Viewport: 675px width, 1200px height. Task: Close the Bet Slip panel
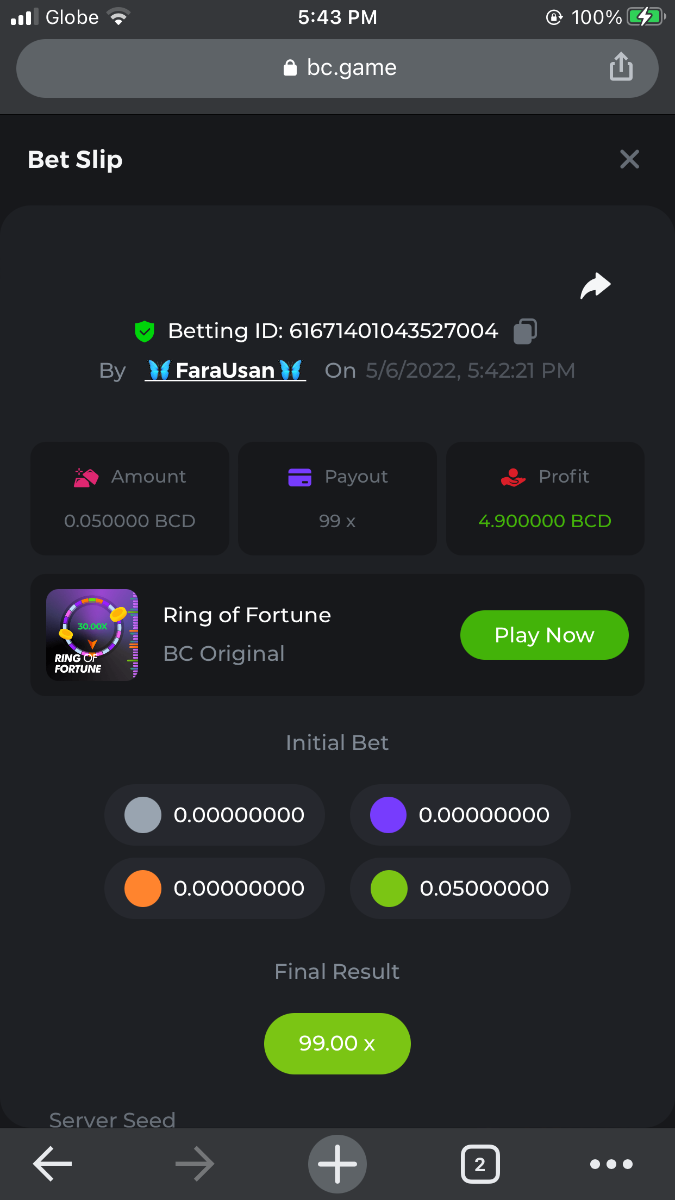[629, 160]
